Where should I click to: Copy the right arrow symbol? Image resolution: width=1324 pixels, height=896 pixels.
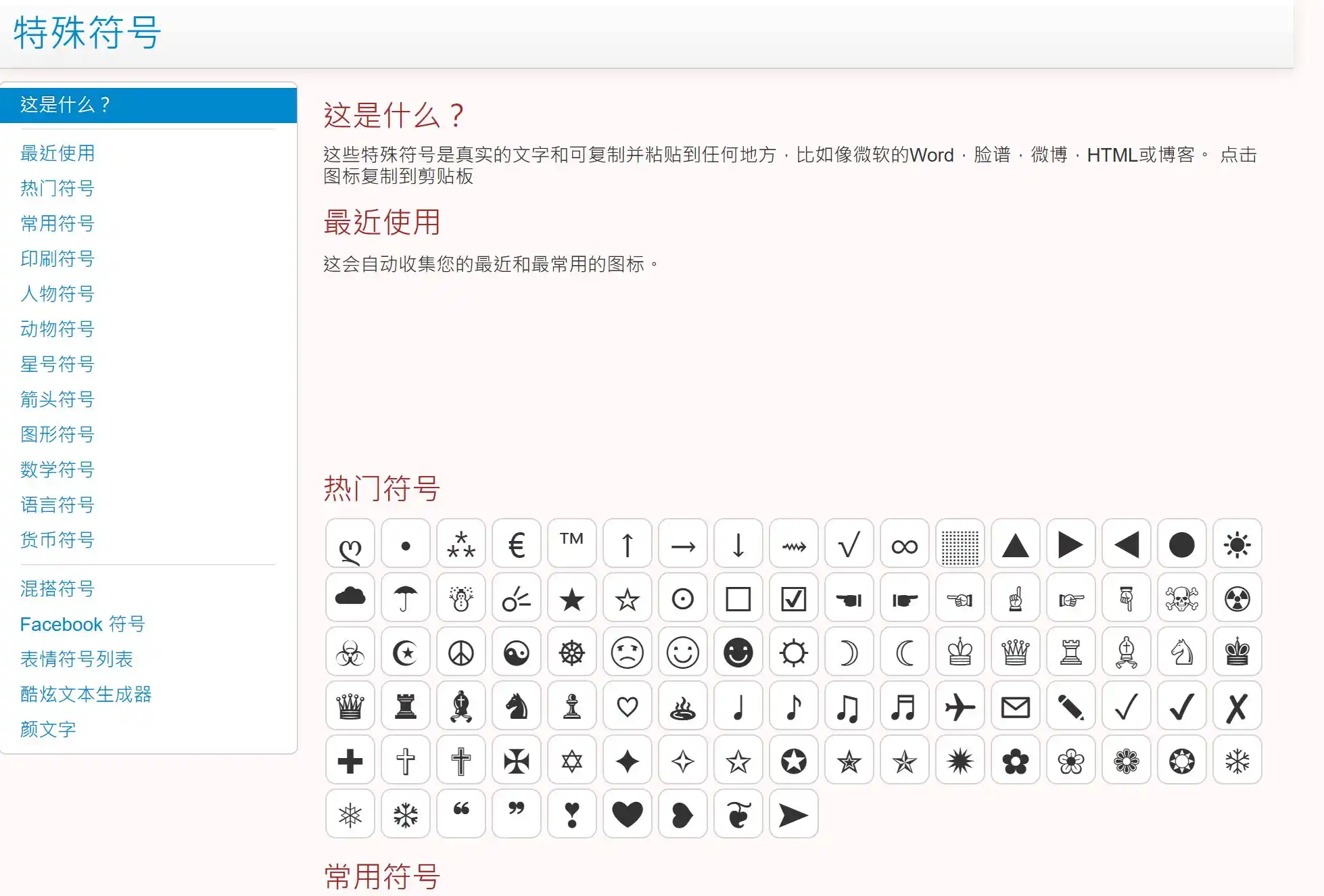point(683,544)
